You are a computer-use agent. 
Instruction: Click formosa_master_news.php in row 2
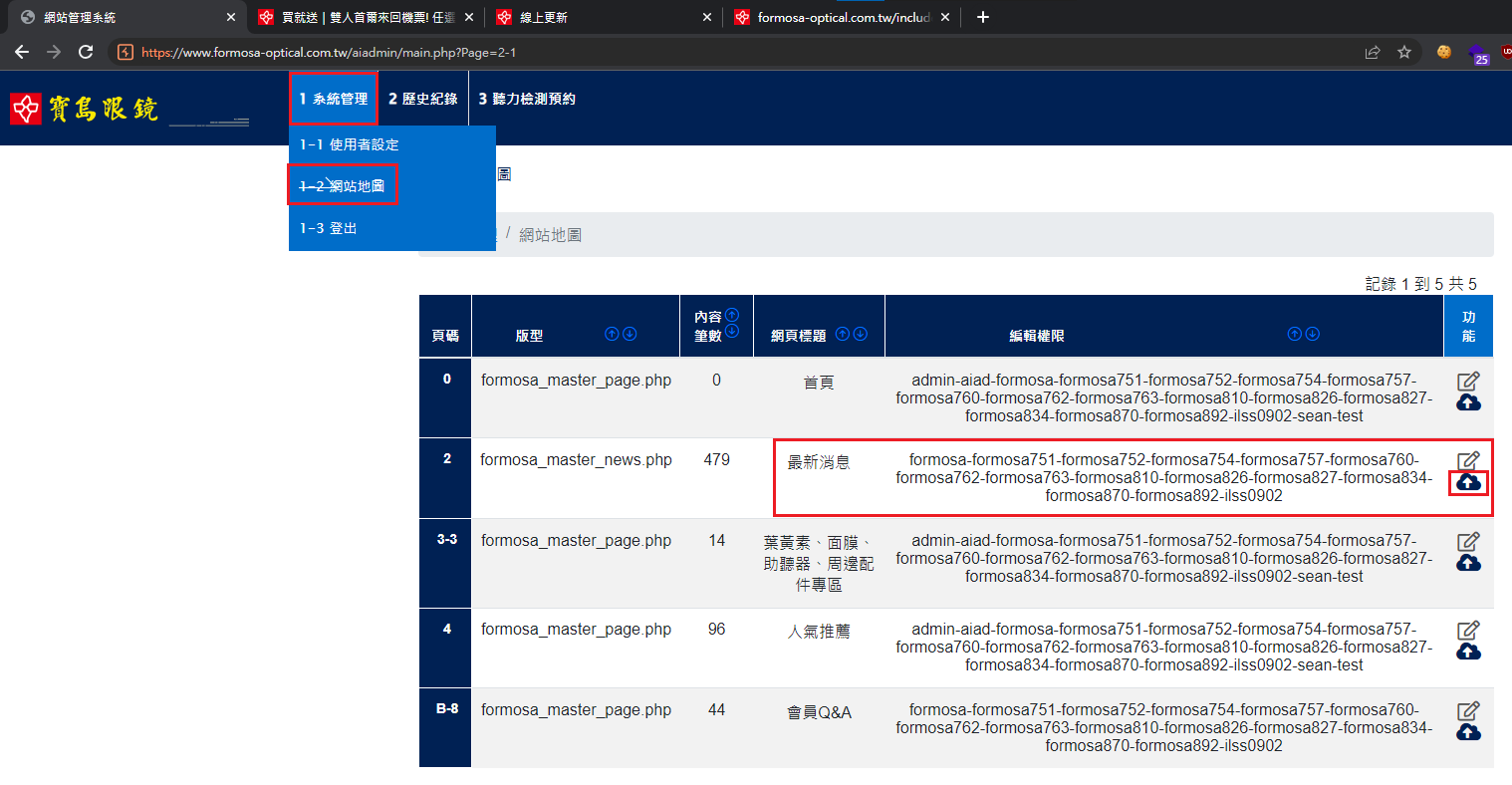576,459
